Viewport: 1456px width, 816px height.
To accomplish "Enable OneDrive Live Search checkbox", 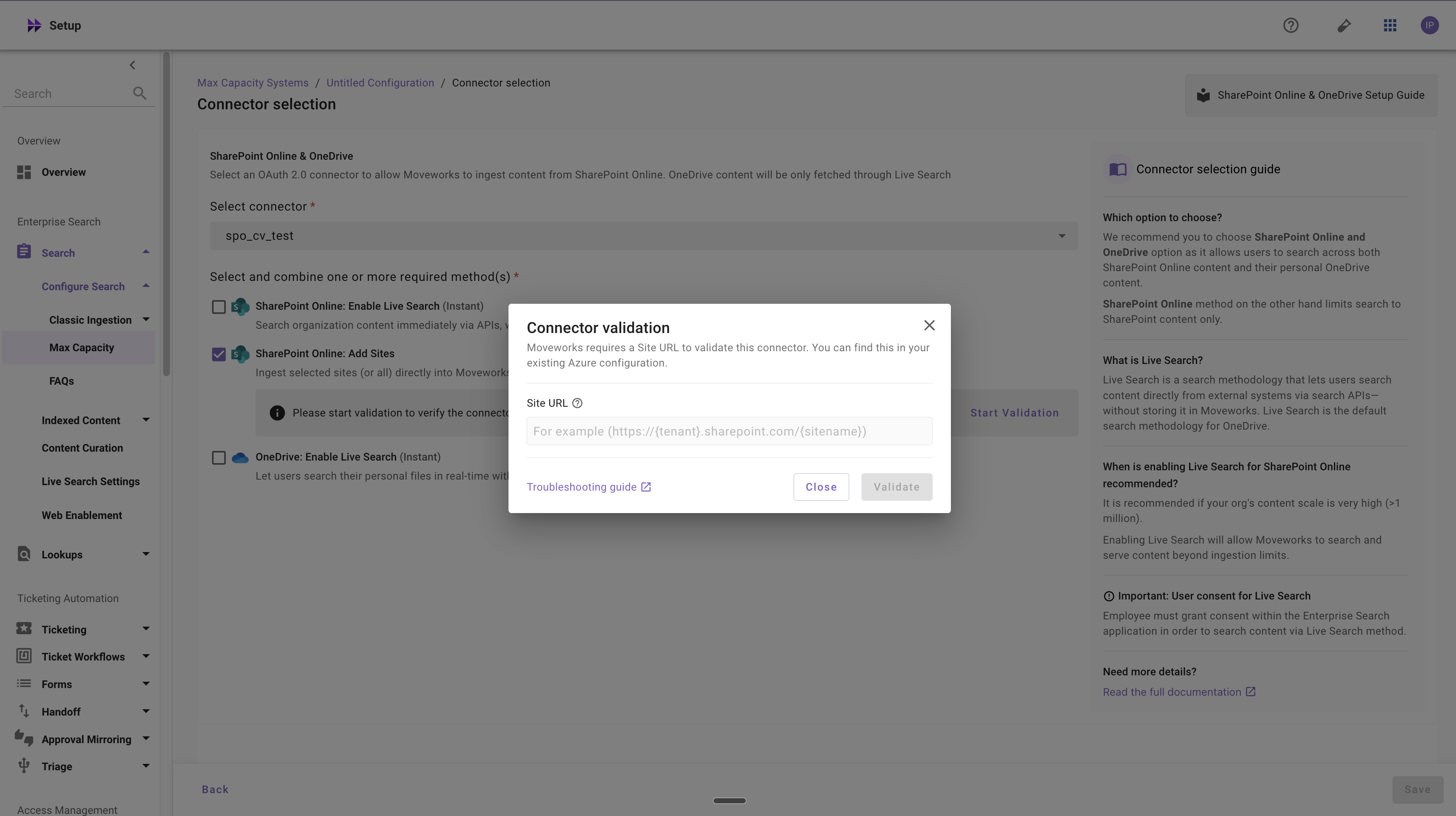I will [219, 458].
